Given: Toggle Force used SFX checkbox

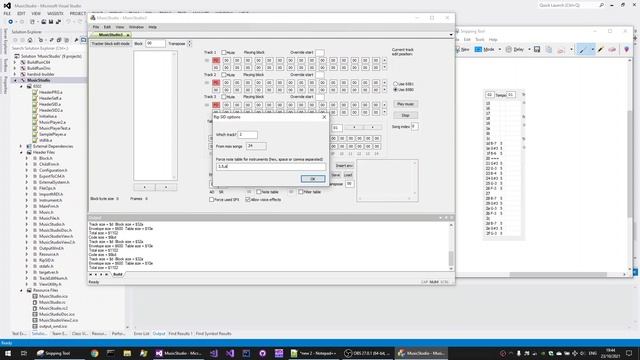Looking at the screenshot, I should click(211, 200).
